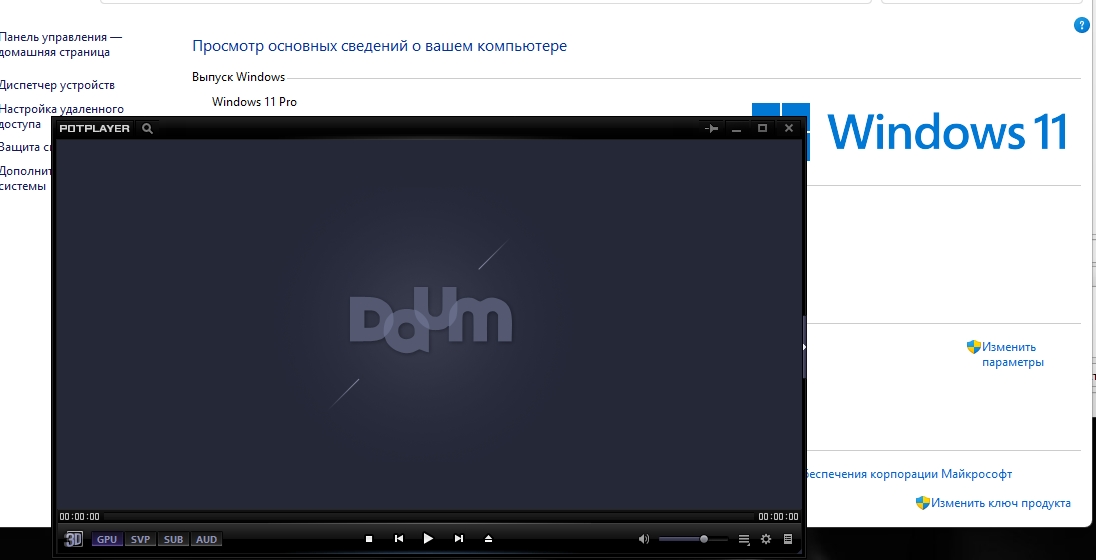
Task: Open SUB subtitle options button
Action: (173, 539)
